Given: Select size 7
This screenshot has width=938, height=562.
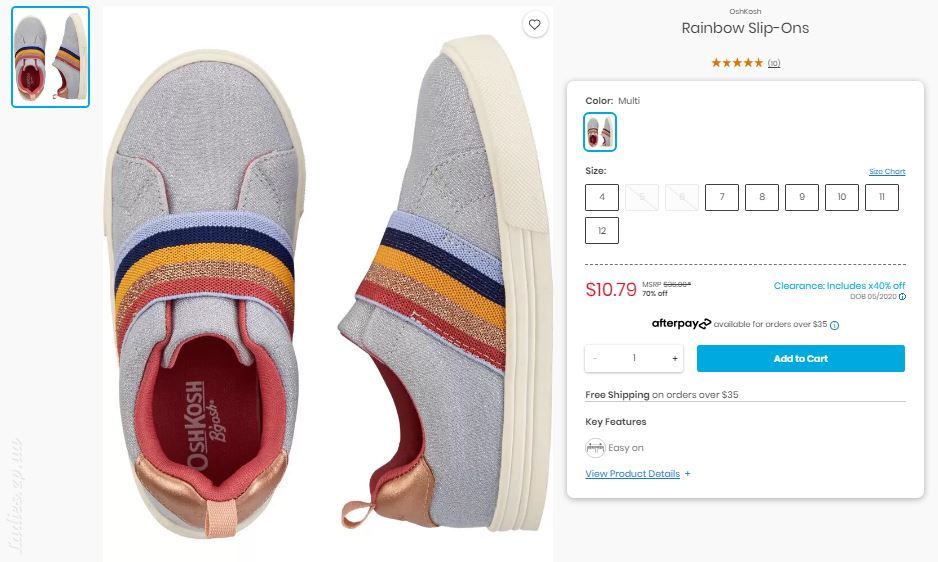Looking at the screenshot, I should coord(722,198).
